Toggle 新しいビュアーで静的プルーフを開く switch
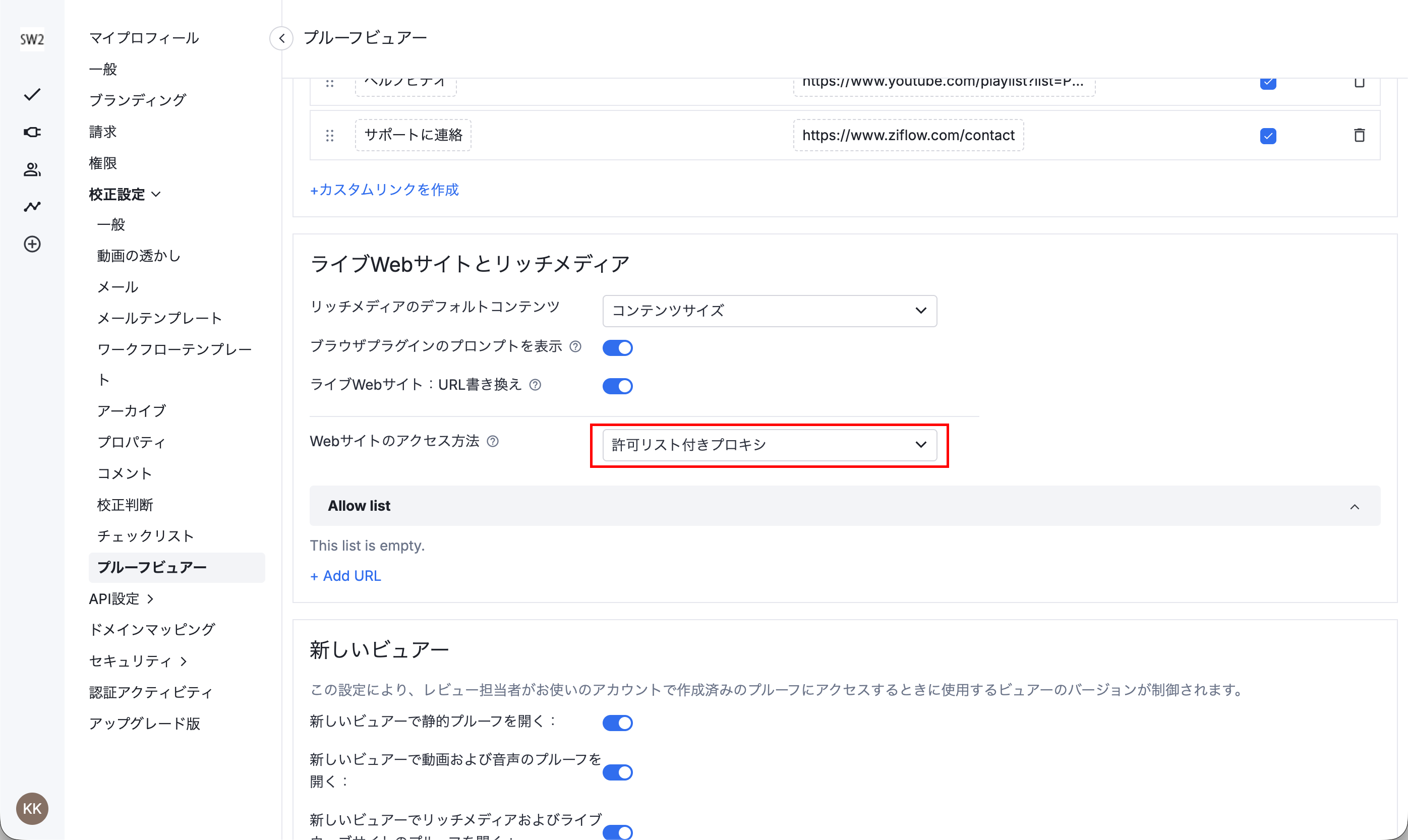The image size is (1408, 840). pyautogui.click(x=617, y=723)
